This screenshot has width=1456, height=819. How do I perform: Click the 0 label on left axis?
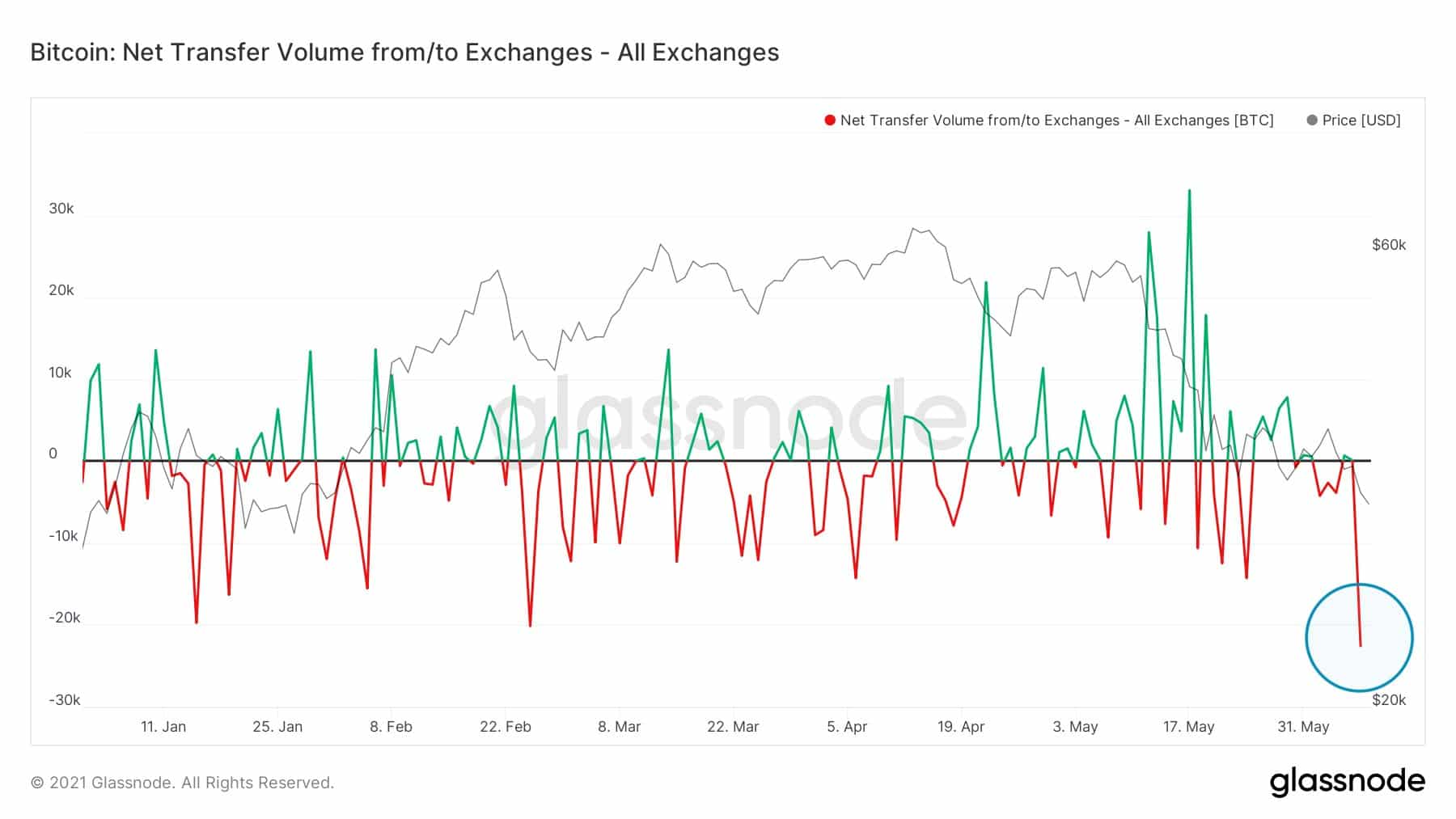click(x=53, y=454)
